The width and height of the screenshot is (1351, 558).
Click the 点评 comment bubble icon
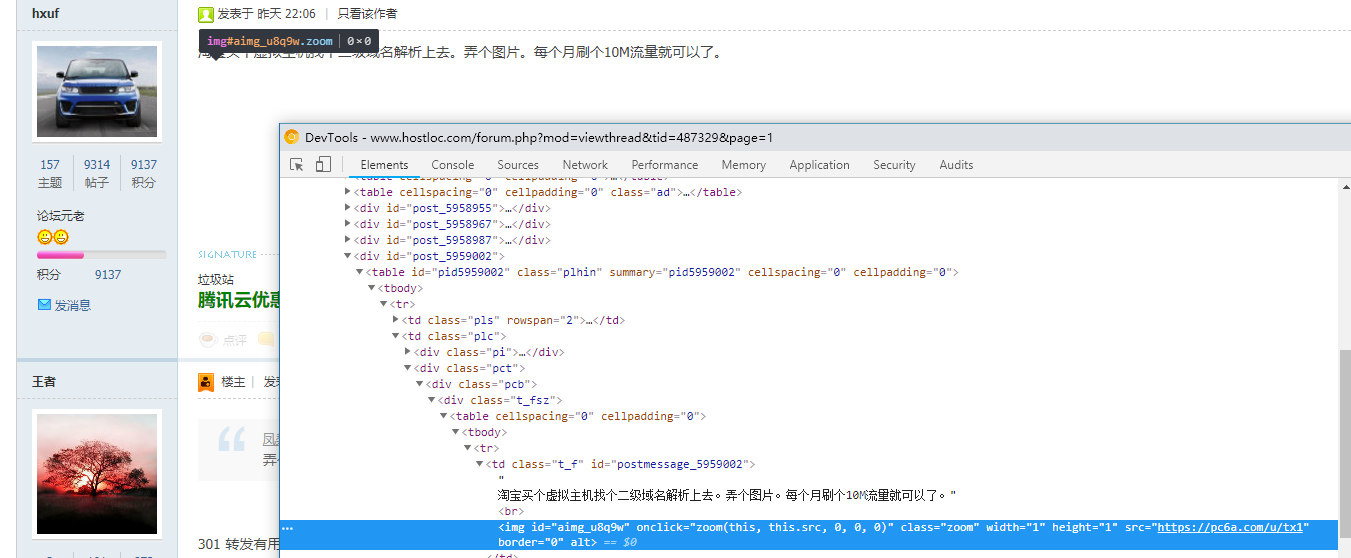coord(208,340)
